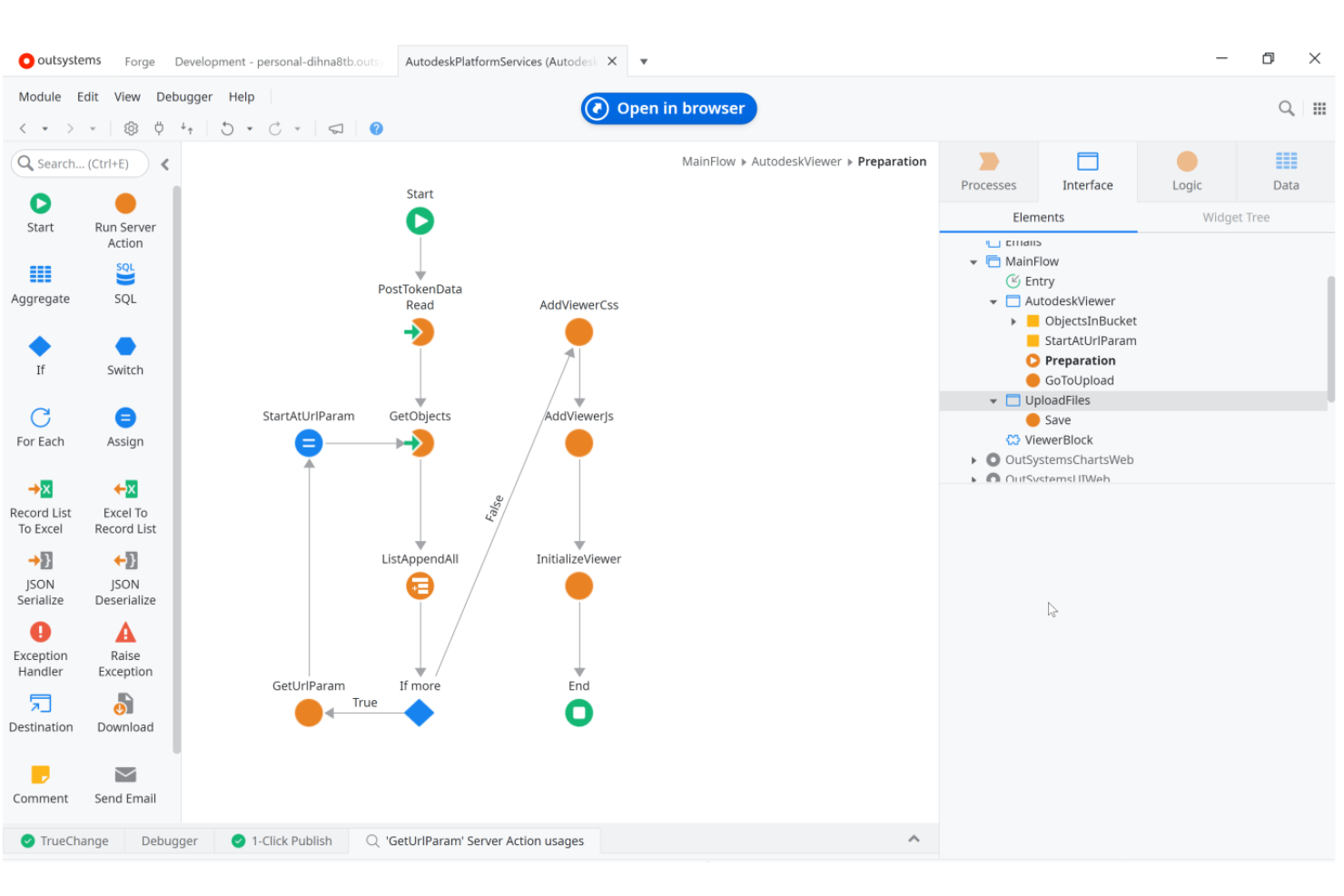Select the For Each tool

click(40, 428)
